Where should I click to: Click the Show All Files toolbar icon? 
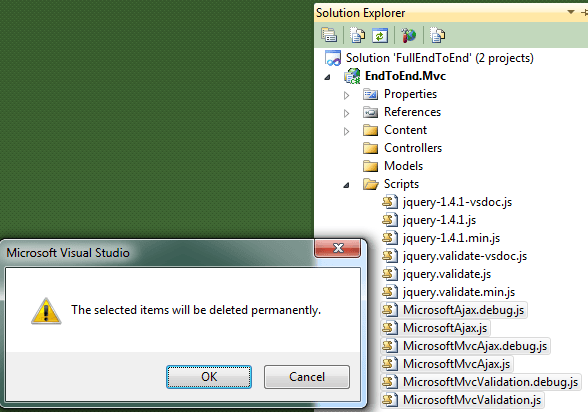[x=357, y=35]
